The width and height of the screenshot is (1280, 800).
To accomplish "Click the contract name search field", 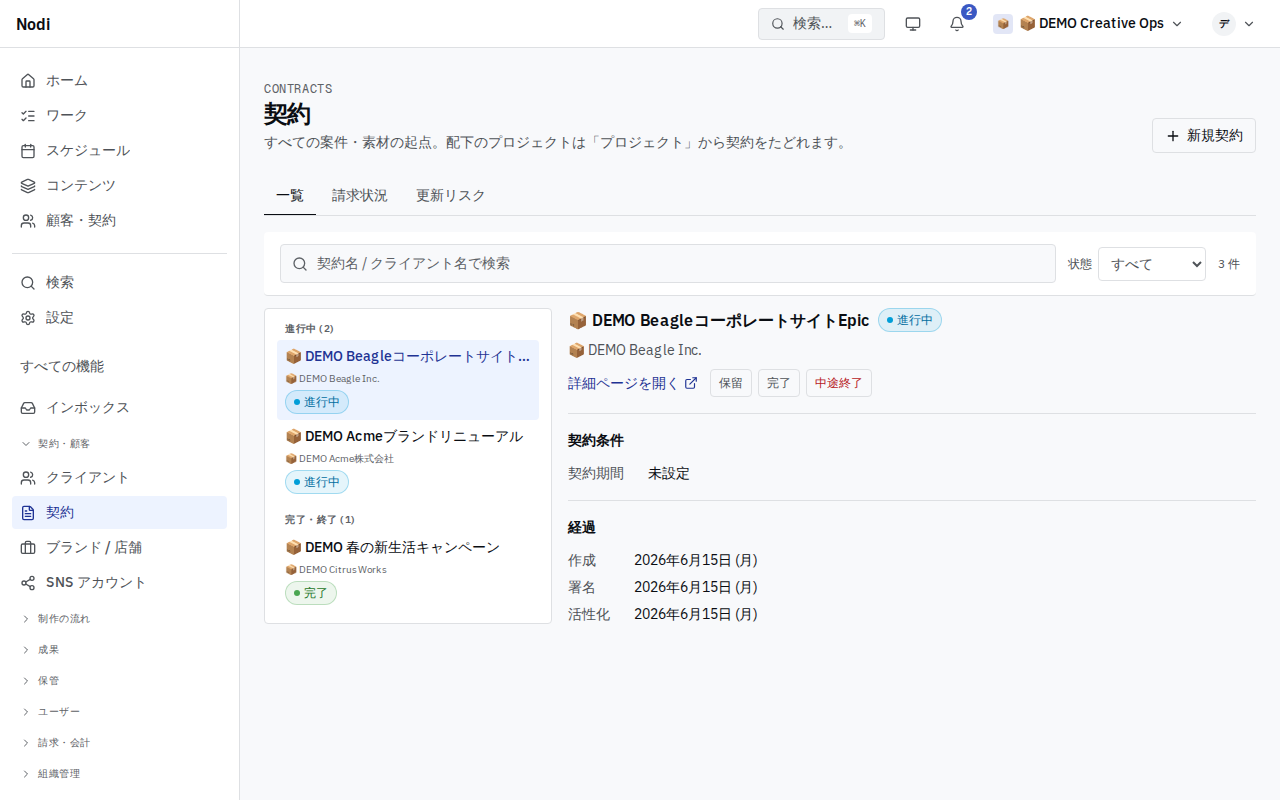I will 668,264.
